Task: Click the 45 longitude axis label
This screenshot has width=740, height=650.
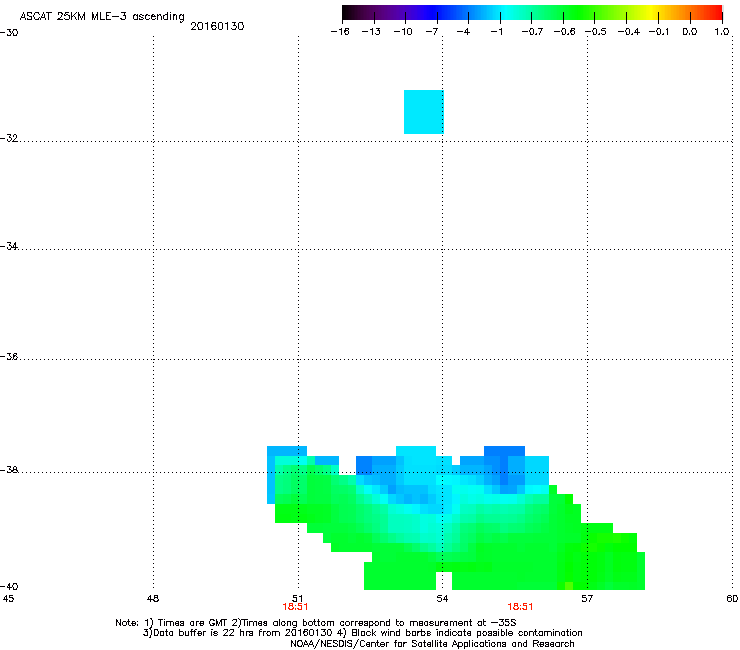Action: 8,599
